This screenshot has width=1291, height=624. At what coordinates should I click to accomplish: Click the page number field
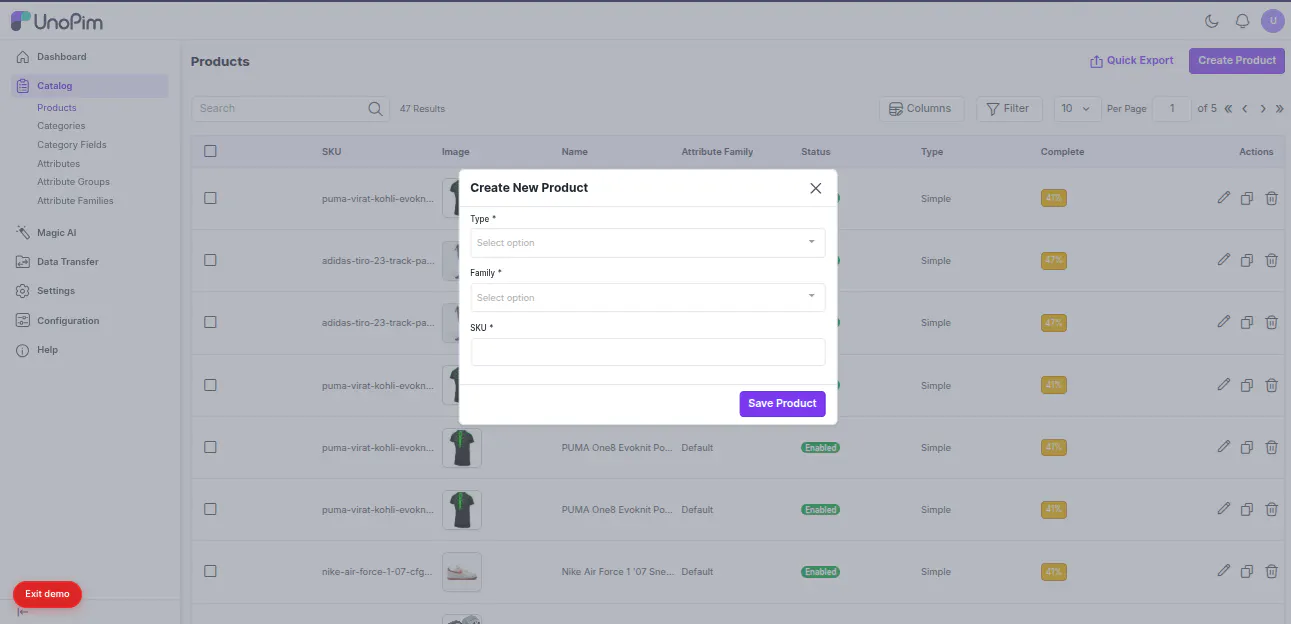tap(1172, 108)
